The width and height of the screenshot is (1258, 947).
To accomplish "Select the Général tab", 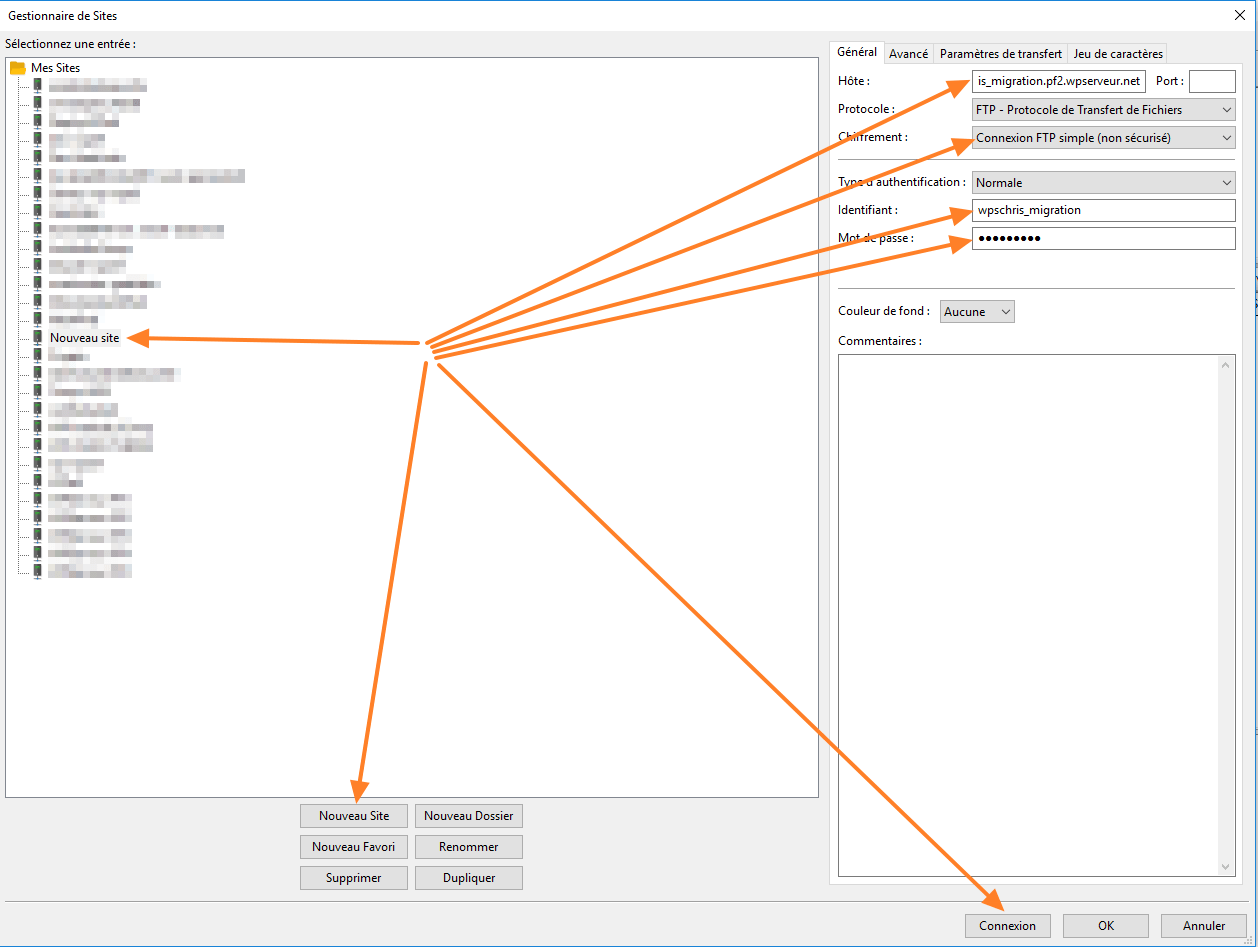I will [x=856, y=51].
